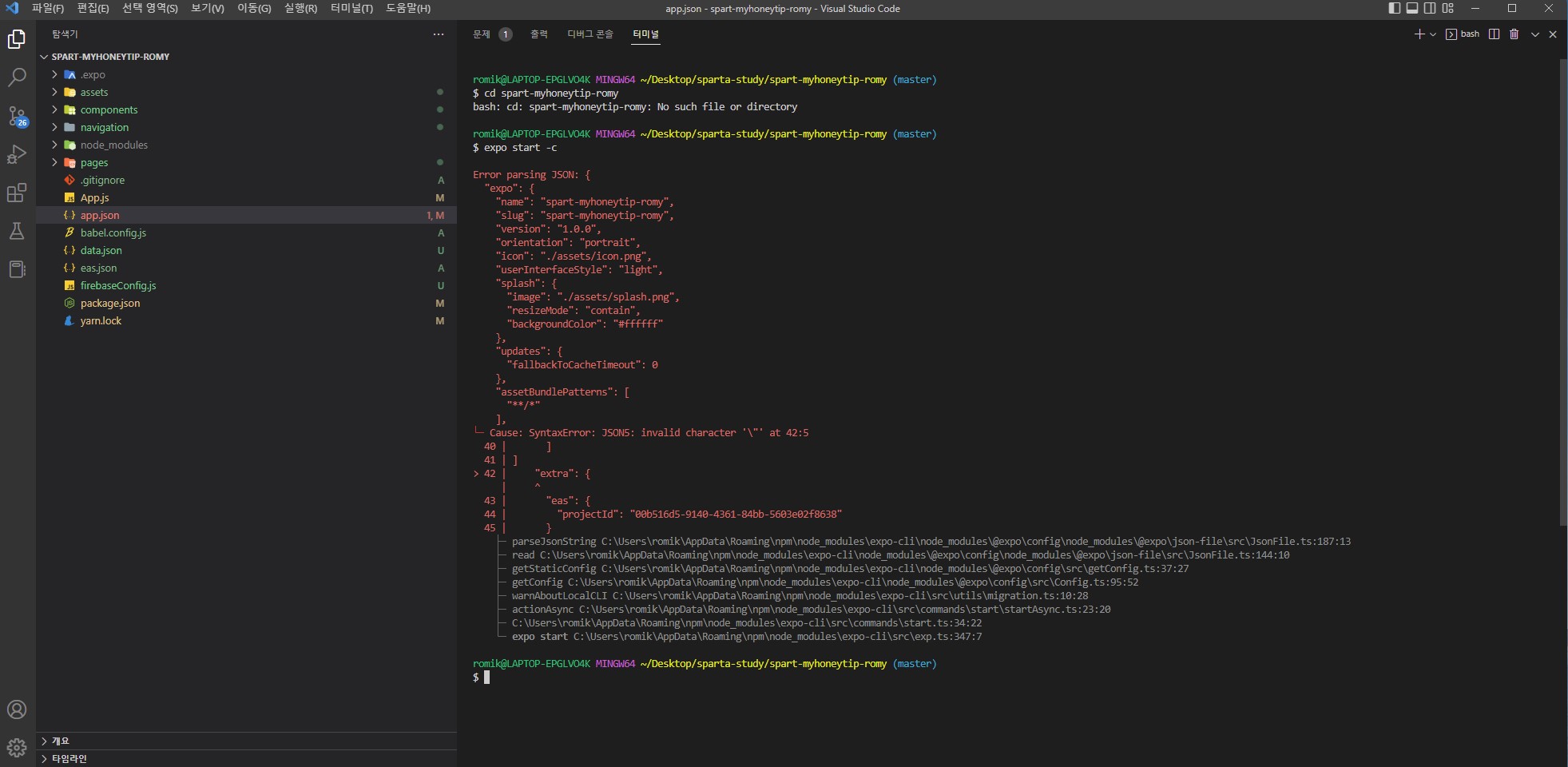Switch to the 출력 output tab
Image resolution: width=1568 pixels, height=767 pixels.
pos(539,34)
